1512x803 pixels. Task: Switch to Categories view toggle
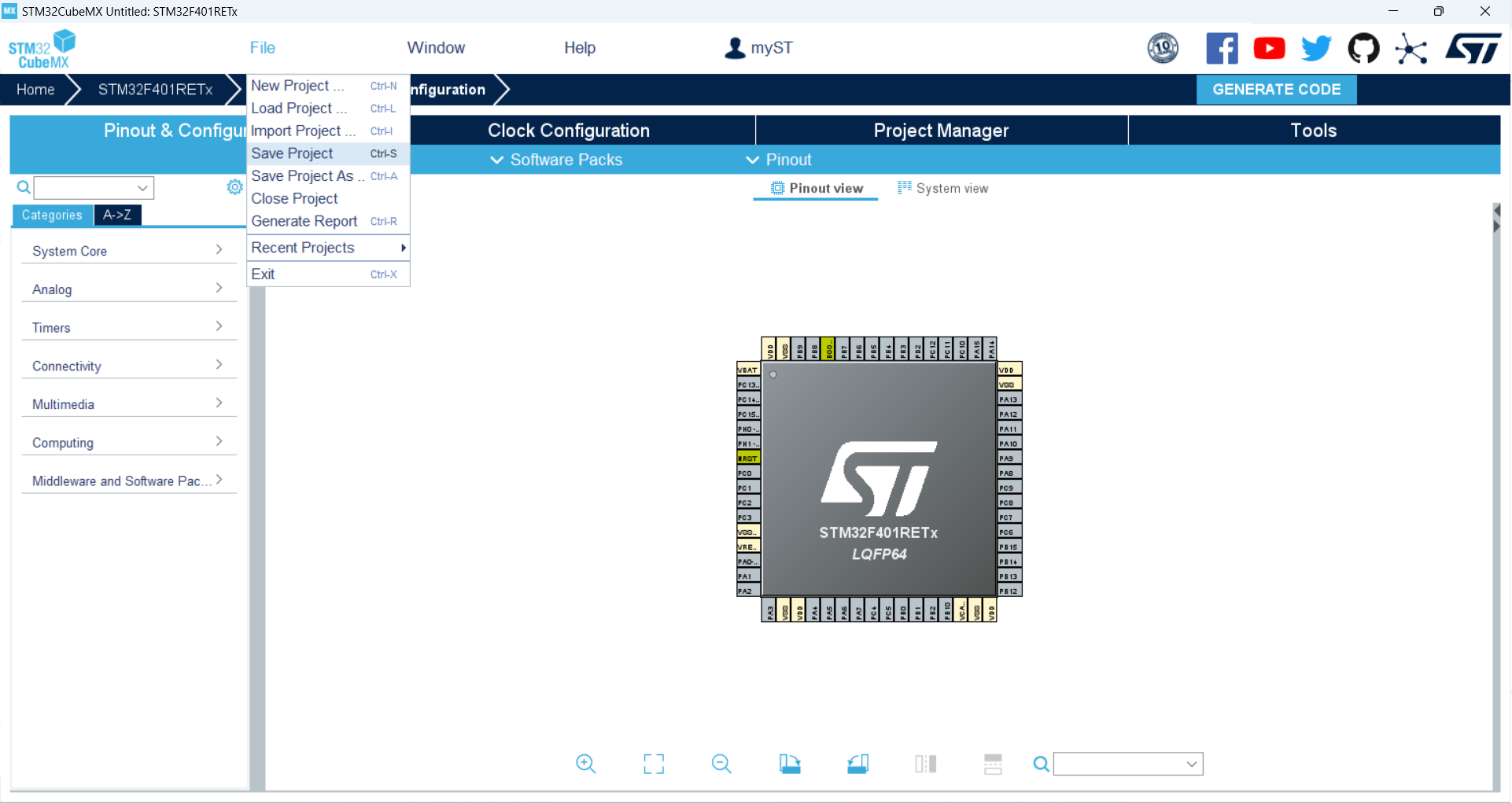52,215
